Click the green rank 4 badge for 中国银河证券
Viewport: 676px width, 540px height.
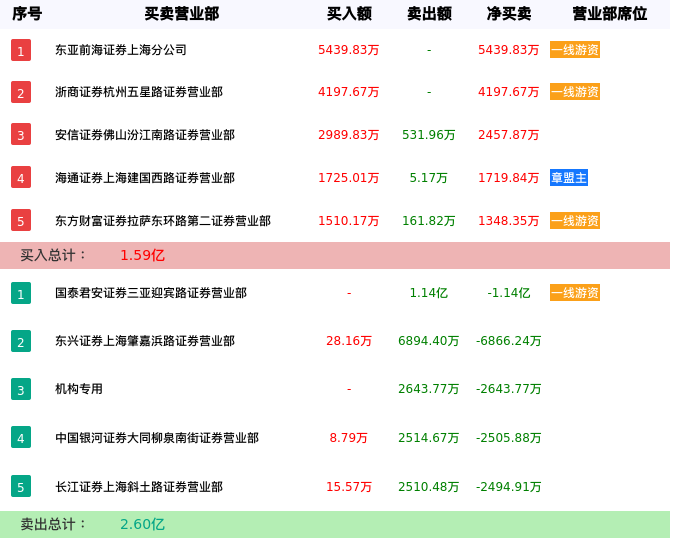[21, 437]
